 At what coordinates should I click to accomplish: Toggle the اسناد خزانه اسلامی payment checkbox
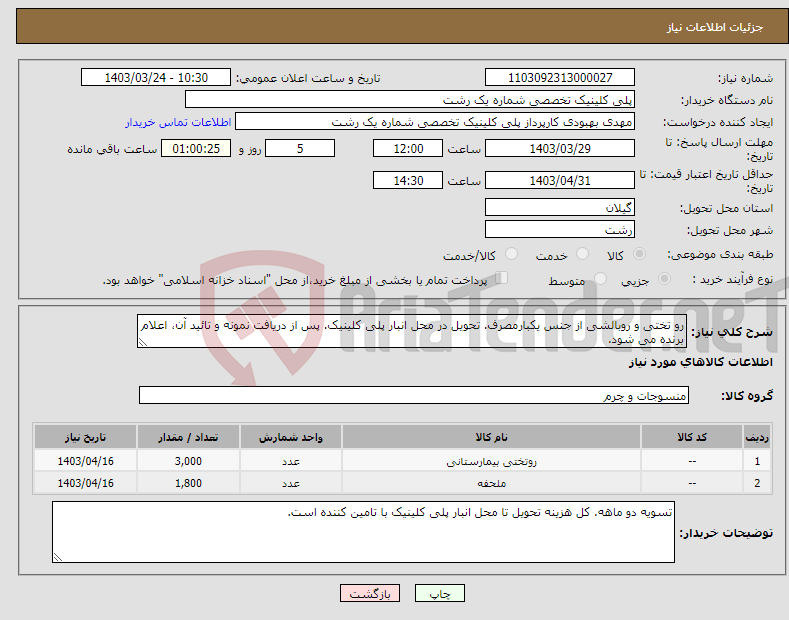point(501,278)
